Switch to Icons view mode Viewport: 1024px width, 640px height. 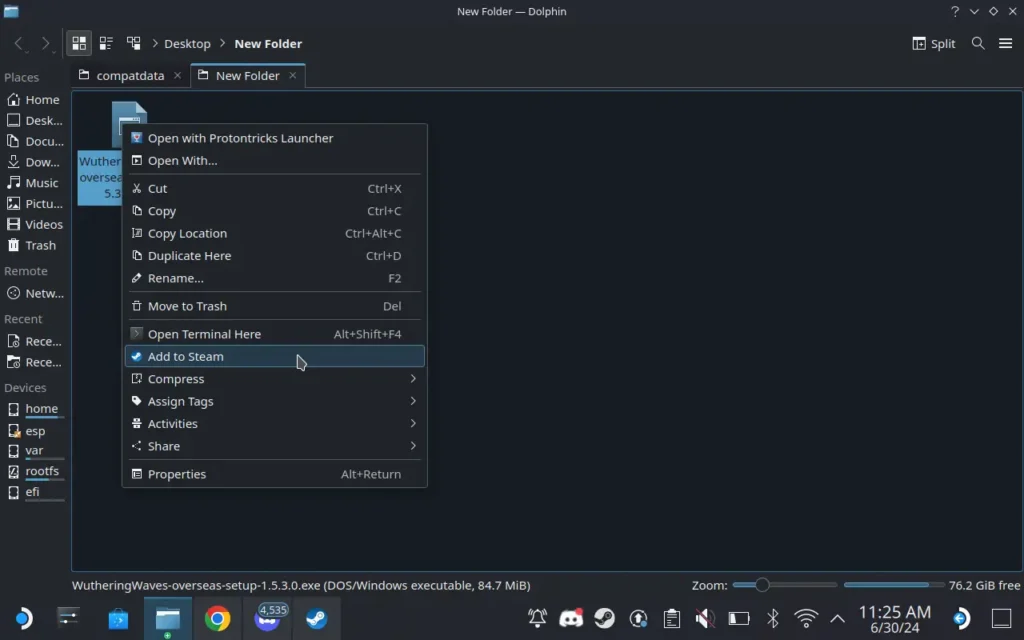tap(79, 44)
